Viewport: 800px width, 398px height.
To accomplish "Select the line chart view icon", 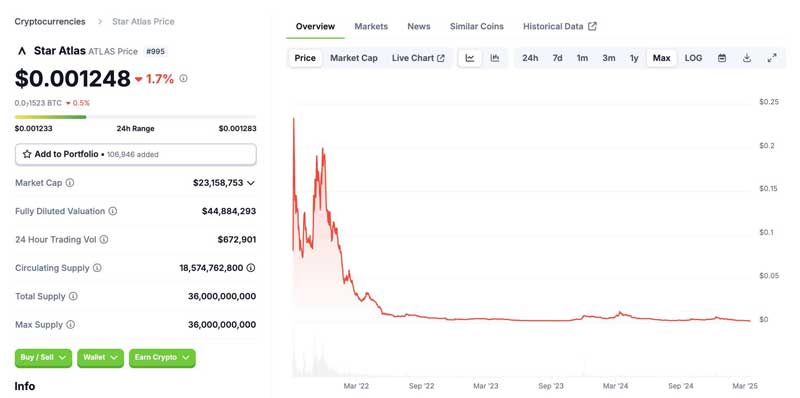I will [470, 58].
